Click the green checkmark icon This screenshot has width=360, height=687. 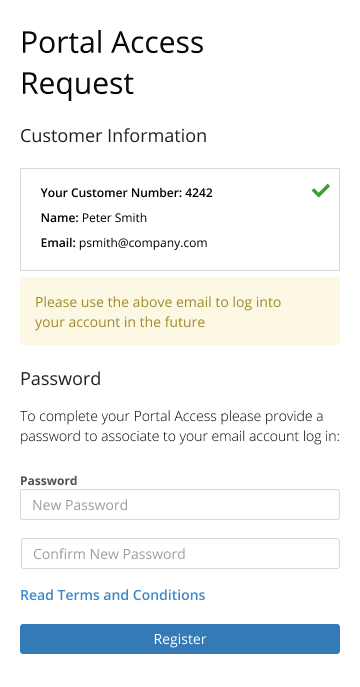pyautogui.click(x=321, y=191)
